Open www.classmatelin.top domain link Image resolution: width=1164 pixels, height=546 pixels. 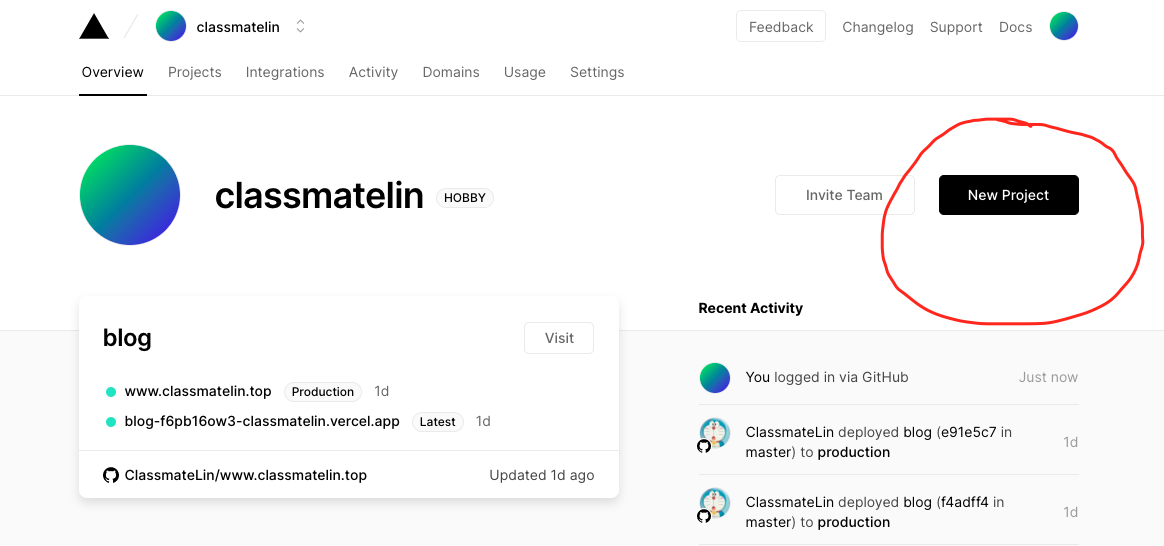pos(198,391)
